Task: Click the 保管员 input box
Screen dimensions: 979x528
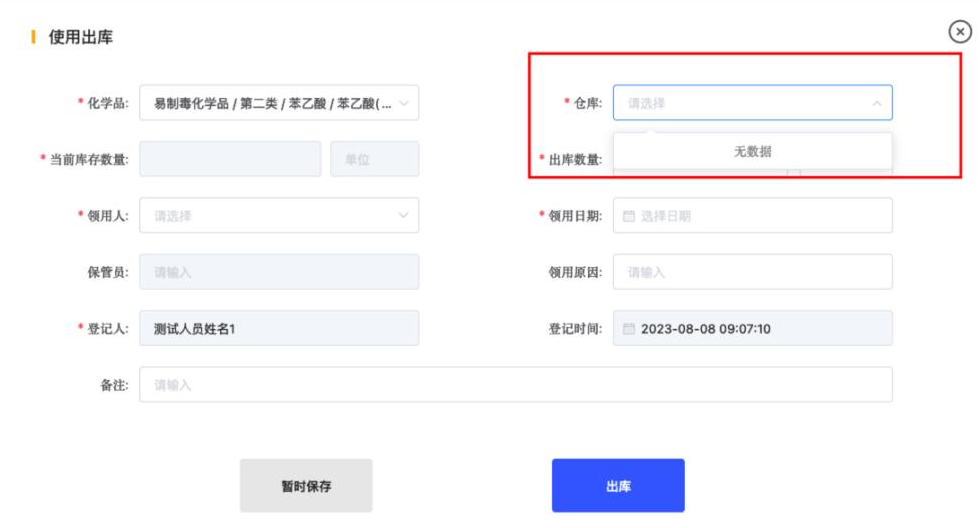Action: [279, 272]
